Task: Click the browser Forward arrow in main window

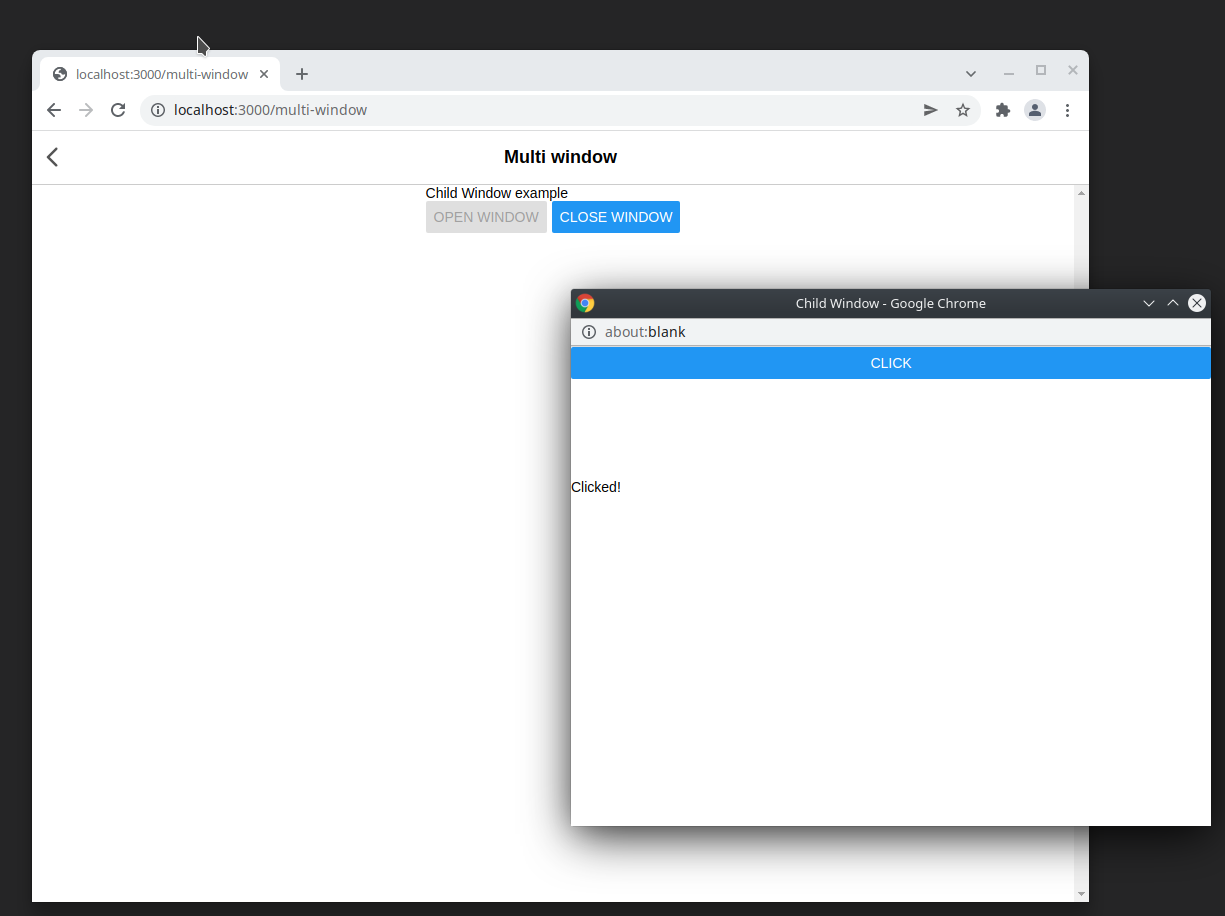Action: (x=86, y=110)
